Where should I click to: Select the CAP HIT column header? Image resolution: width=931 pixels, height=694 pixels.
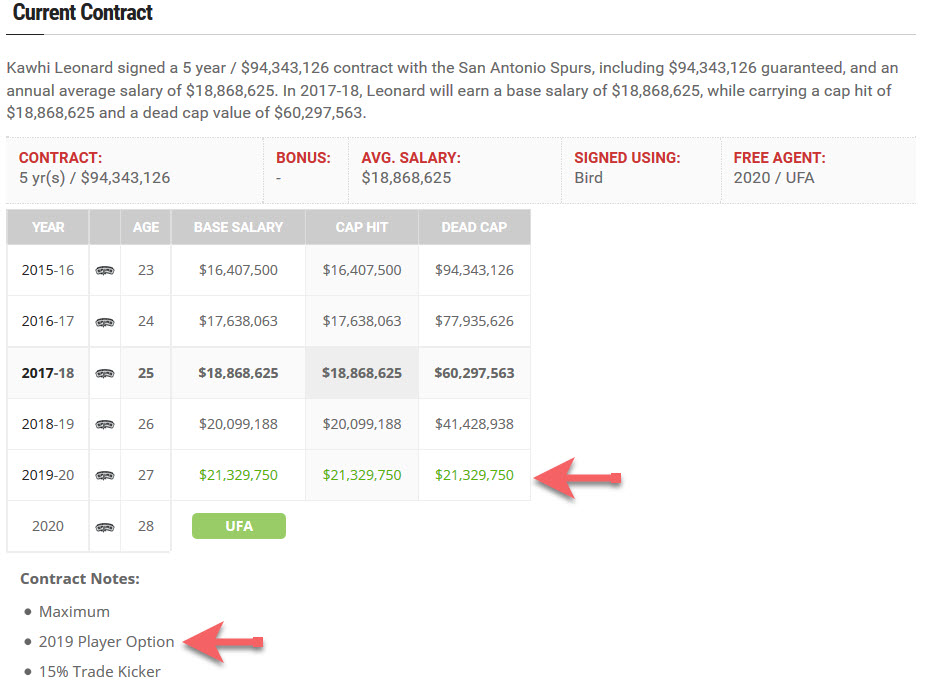pos(362,227)
